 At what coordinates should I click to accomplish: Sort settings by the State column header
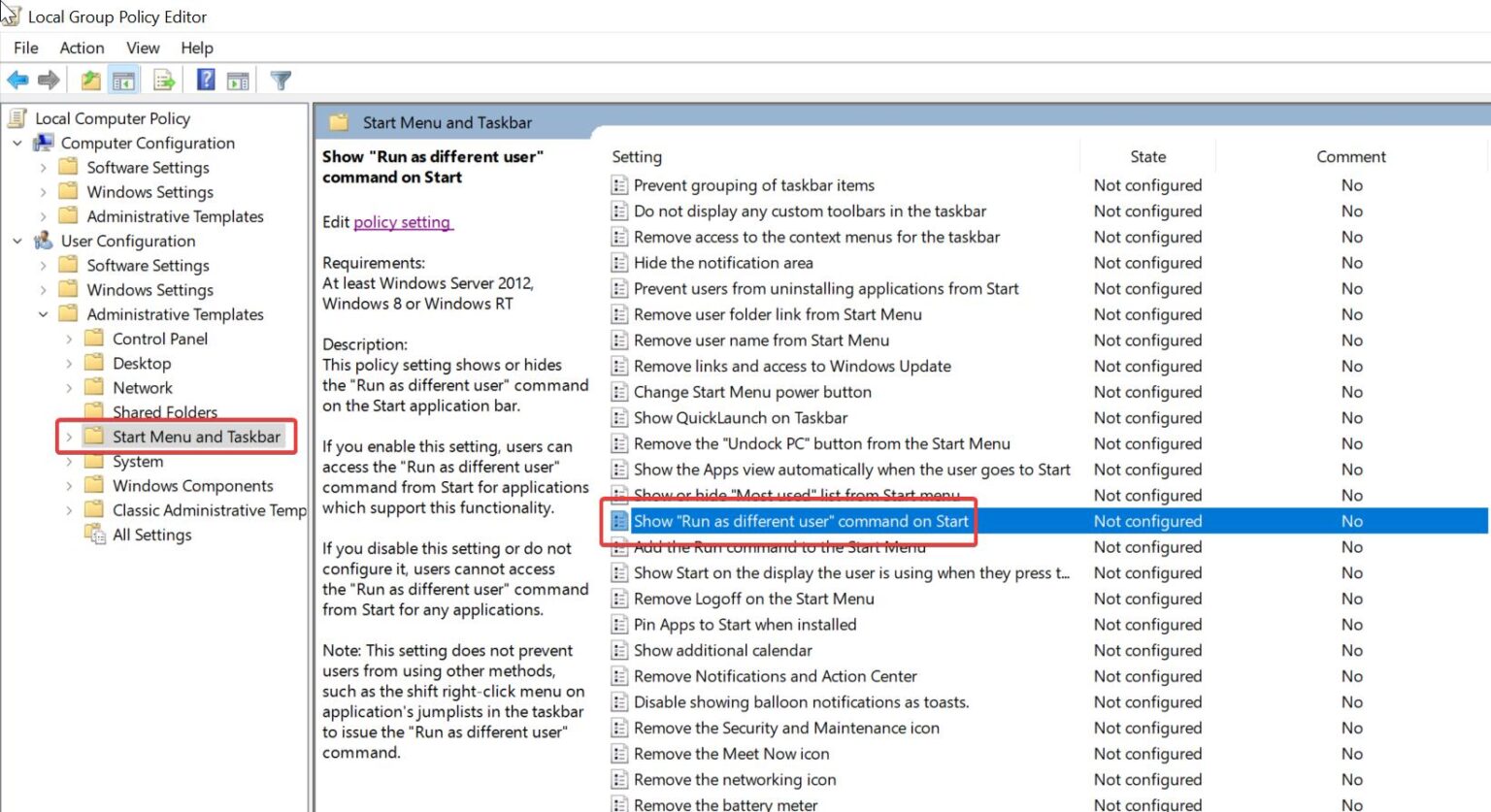click(1147, 156)
